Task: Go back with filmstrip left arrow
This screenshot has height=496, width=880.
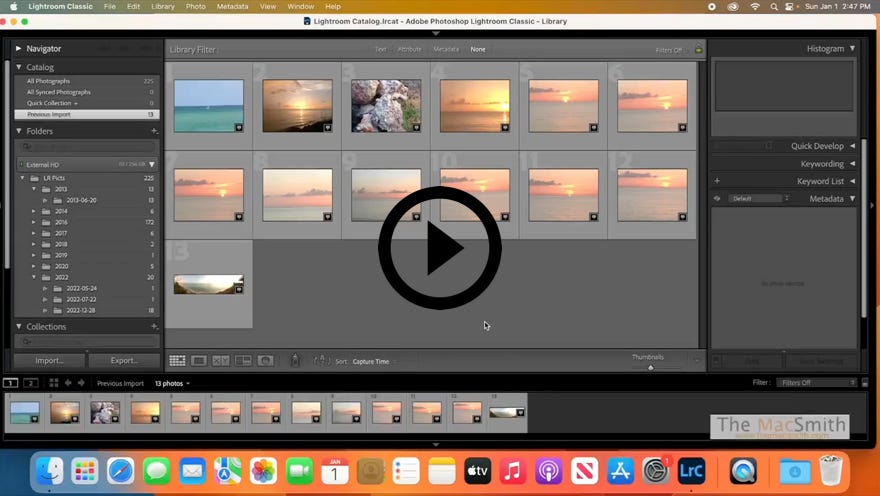Action: click(68, 383)
